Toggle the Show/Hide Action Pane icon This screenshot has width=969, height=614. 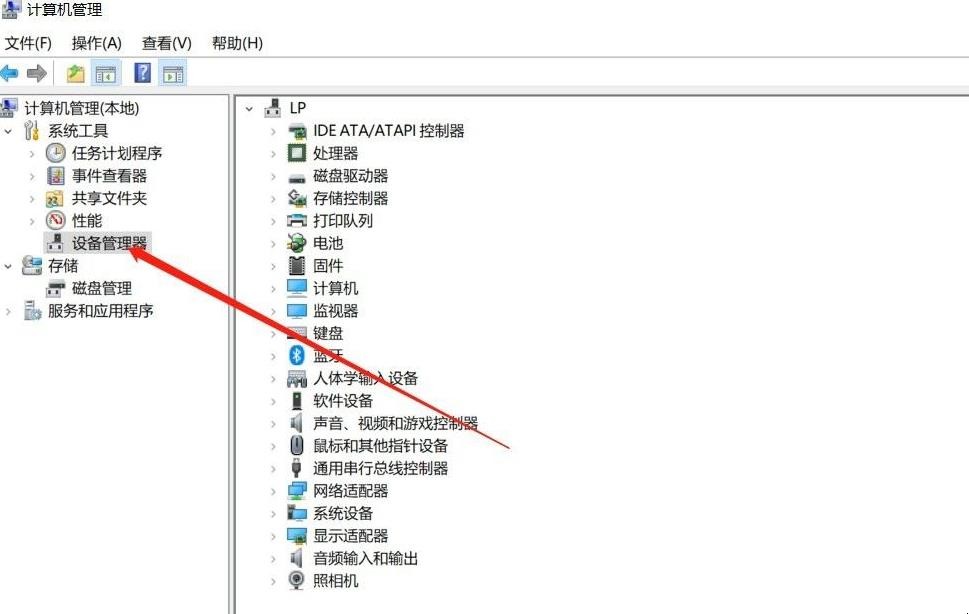pyautogui.click(x=173, y=74)
